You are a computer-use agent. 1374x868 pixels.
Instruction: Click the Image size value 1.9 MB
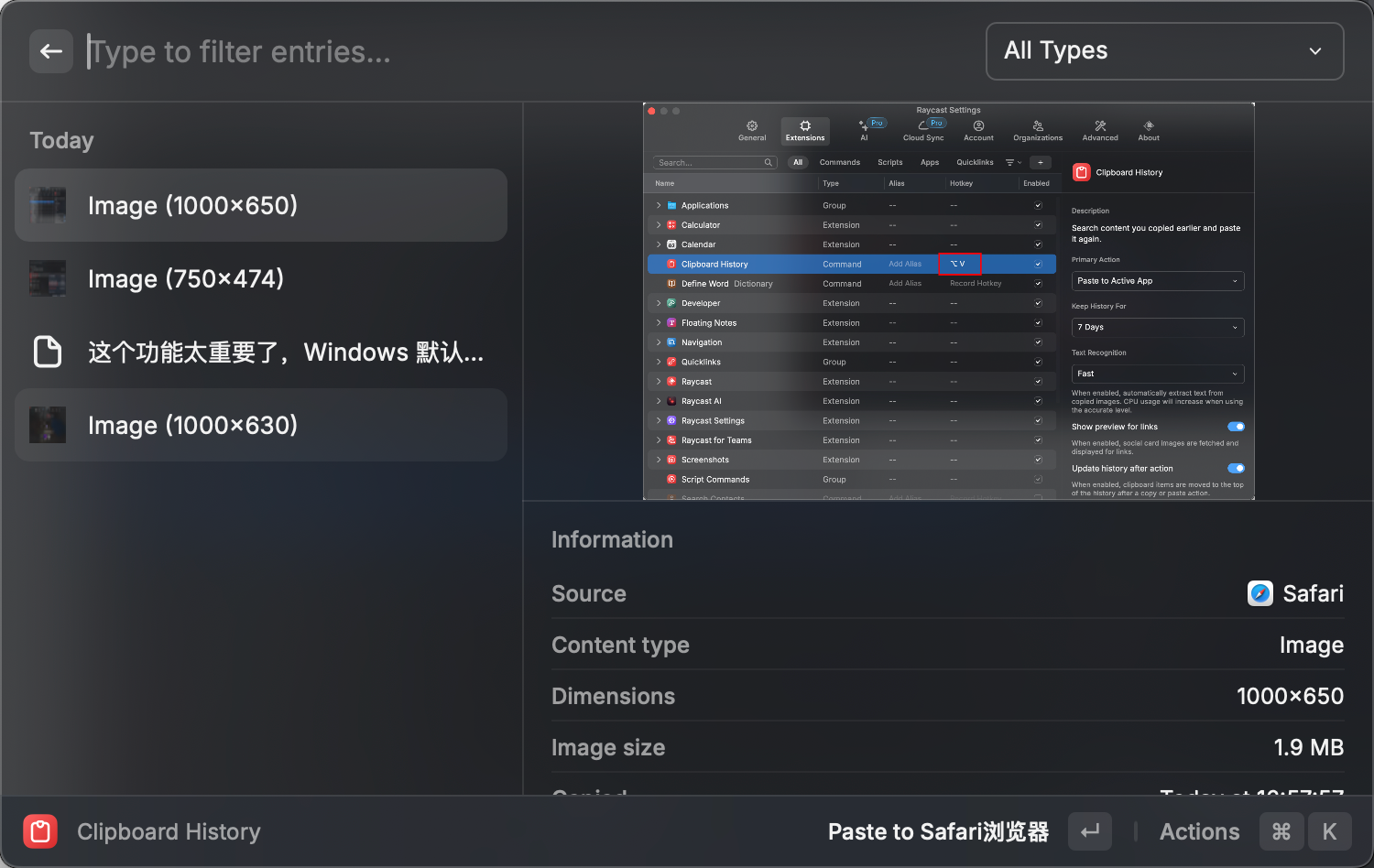click(x=1308, y=747)
